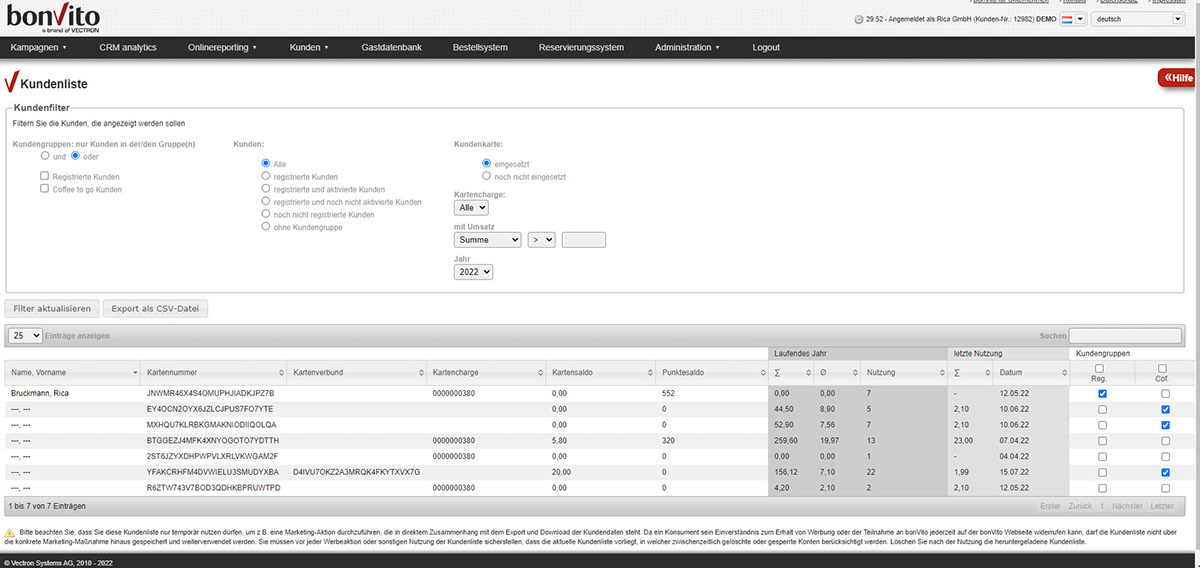The height and width of the screenshot is (568, 1200).
Task: Click the Nächster pagination link
Action: pos(1127,507)
